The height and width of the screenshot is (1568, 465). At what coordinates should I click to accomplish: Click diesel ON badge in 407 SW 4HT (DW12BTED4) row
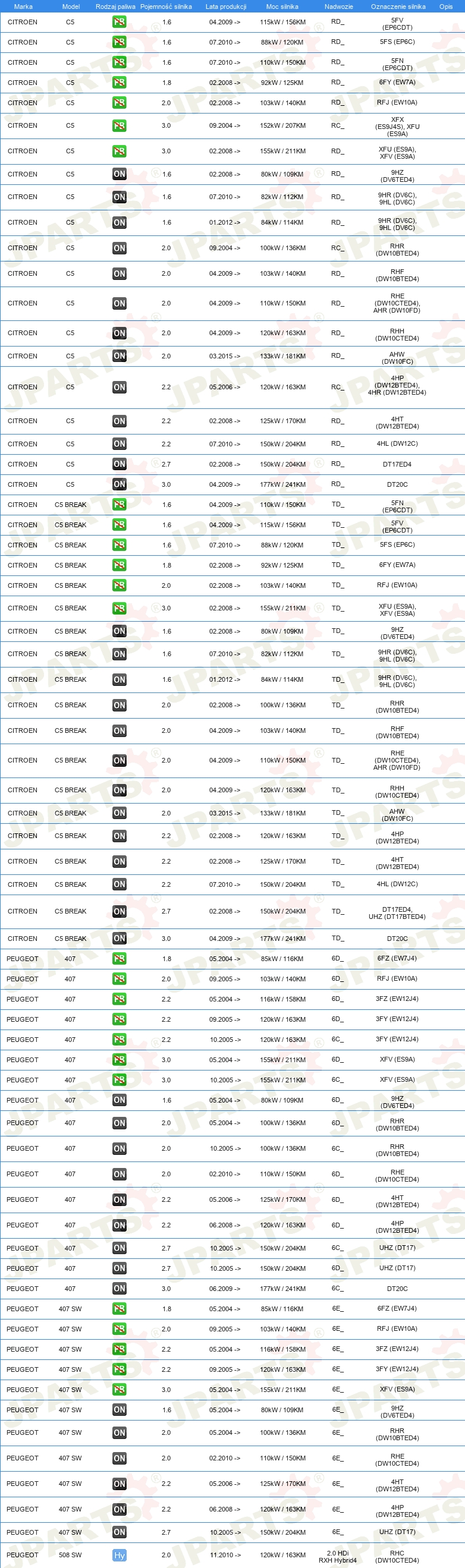(x=120, y=1484)
